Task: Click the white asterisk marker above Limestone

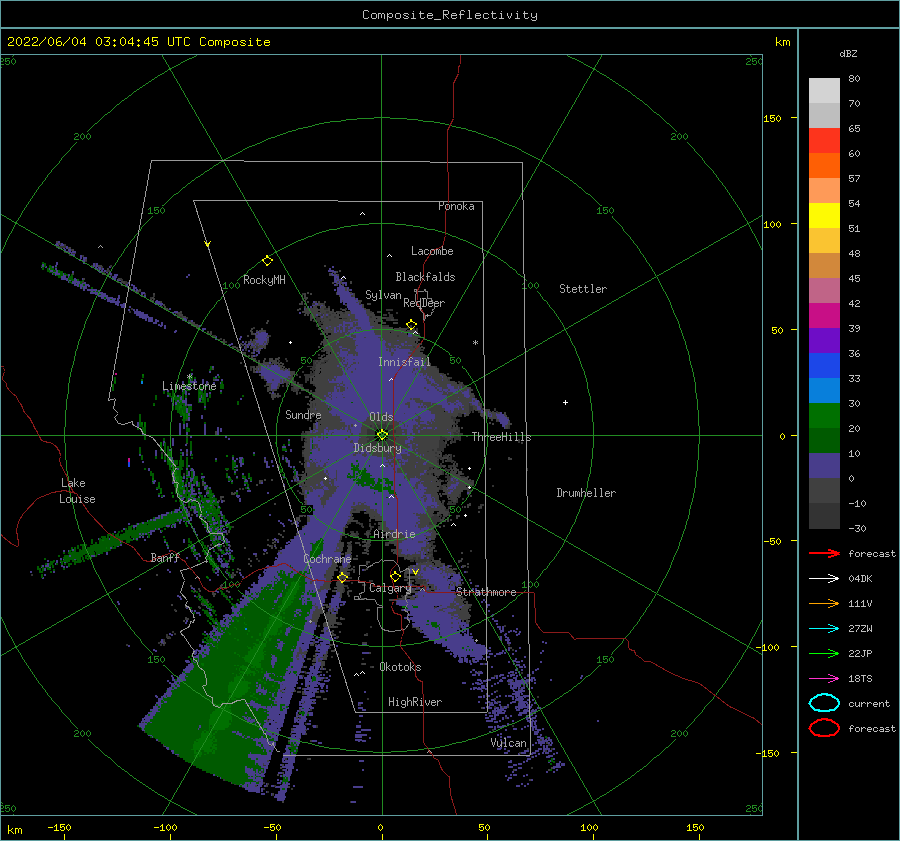Action: (189, 377)
